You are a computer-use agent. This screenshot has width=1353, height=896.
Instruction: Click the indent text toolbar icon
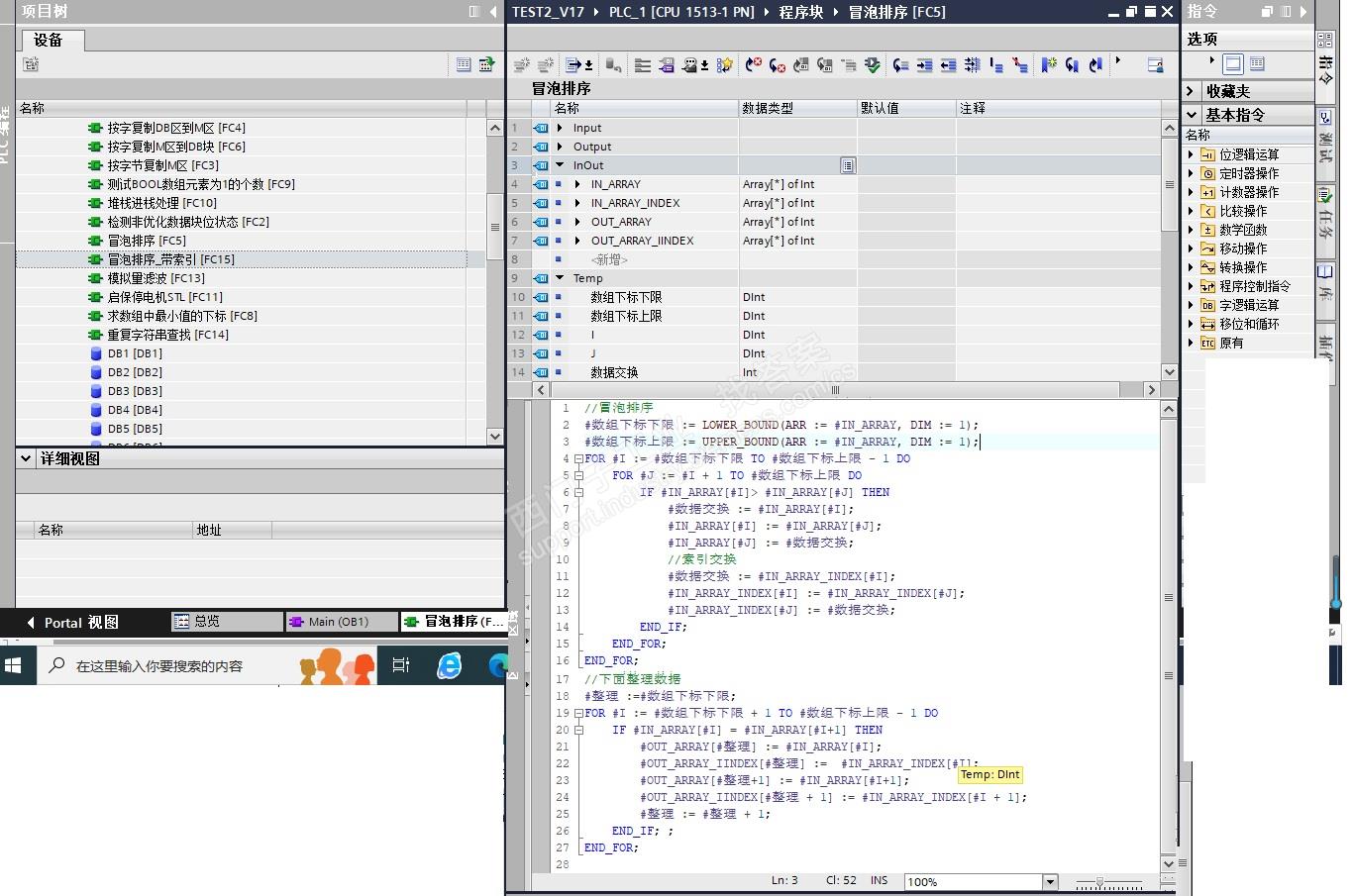924,65
